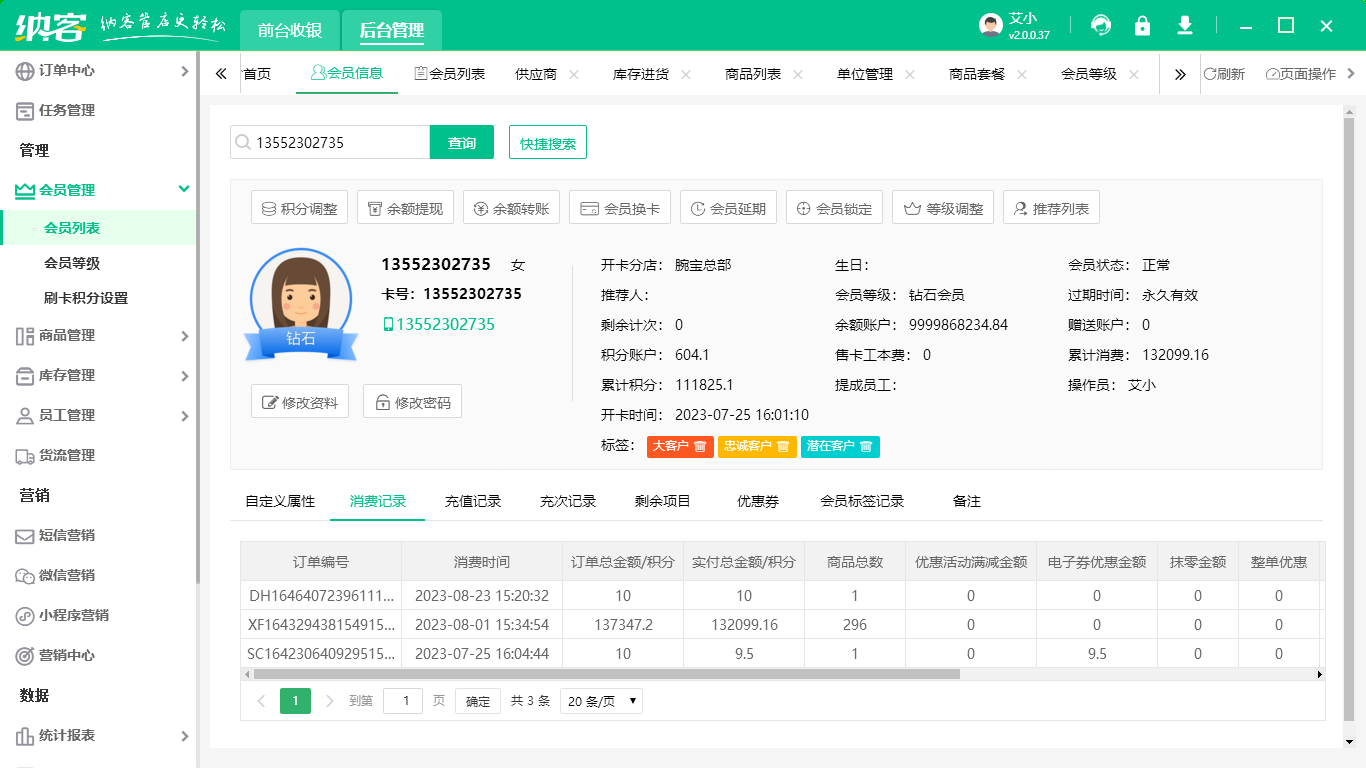This screenshot has width=1366, height=768.
Task: Activate the 会员锁定 member lock function
Action: [x=836, y=207]
